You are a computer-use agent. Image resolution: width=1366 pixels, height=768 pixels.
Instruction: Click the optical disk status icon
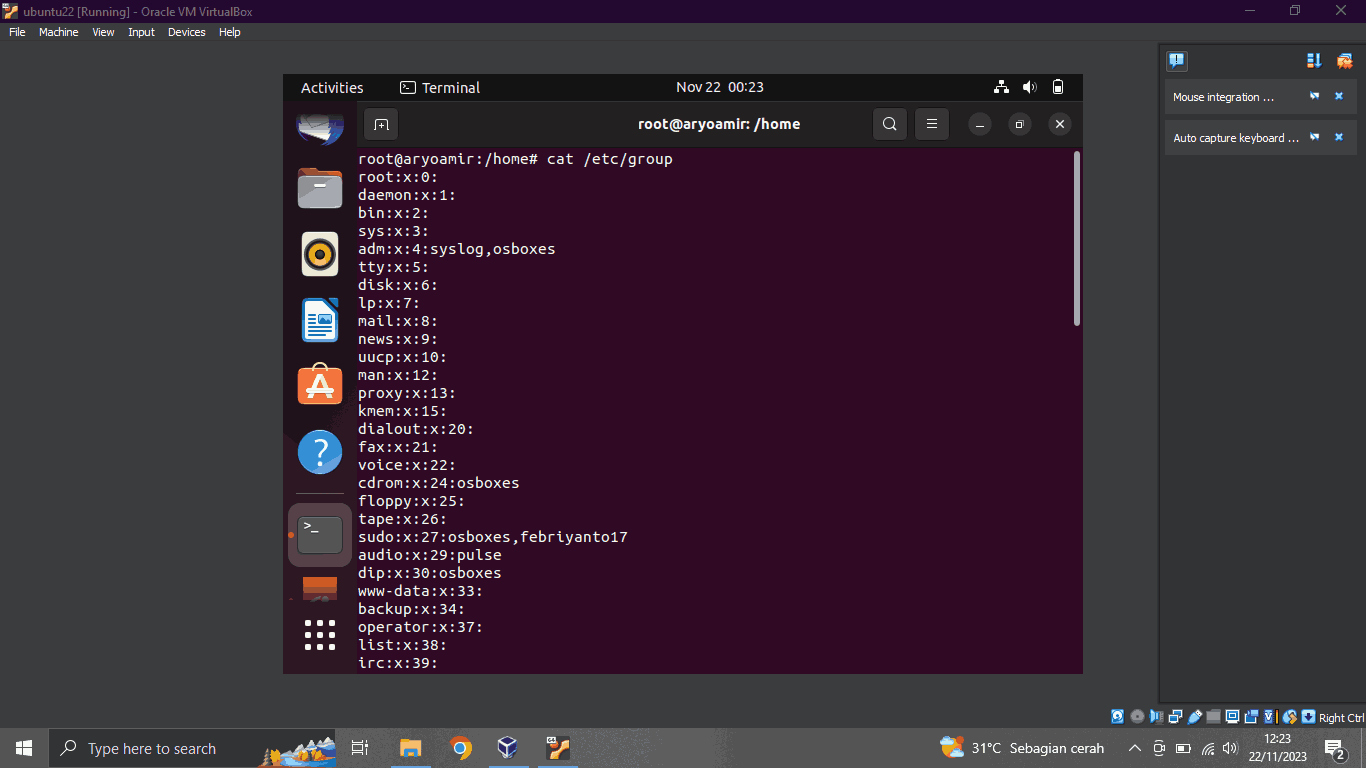click(1137, 717)
